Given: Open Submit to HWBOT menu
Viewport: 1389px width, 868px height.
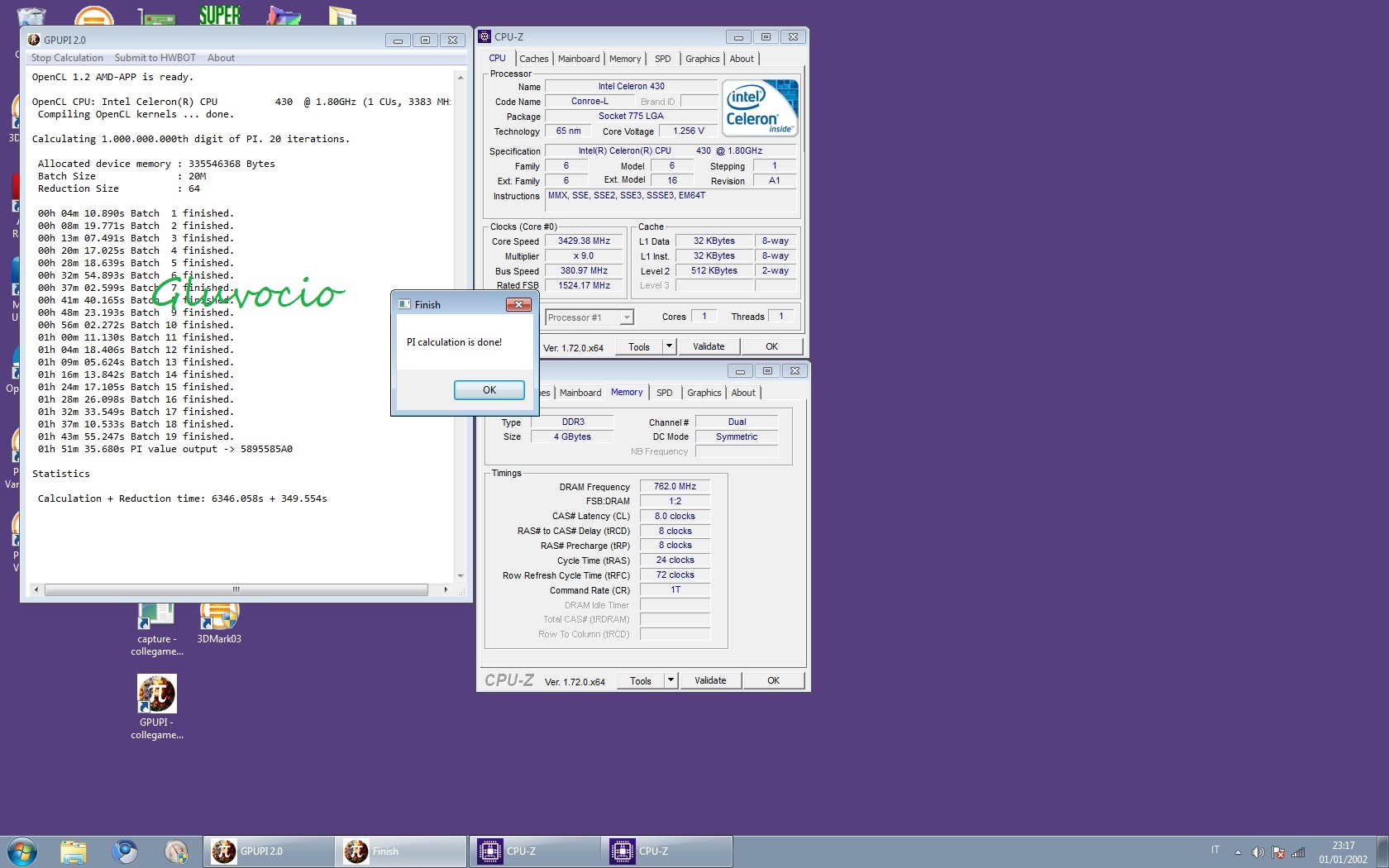Looking at the screenshot, I should pos(155,58).
